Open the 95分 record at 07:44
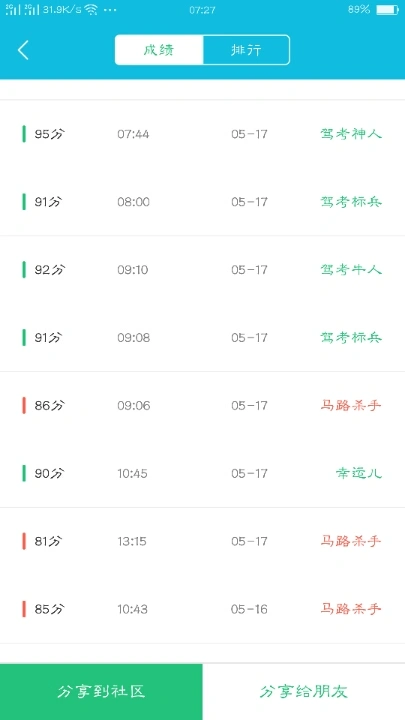 (x=202, y=134)
